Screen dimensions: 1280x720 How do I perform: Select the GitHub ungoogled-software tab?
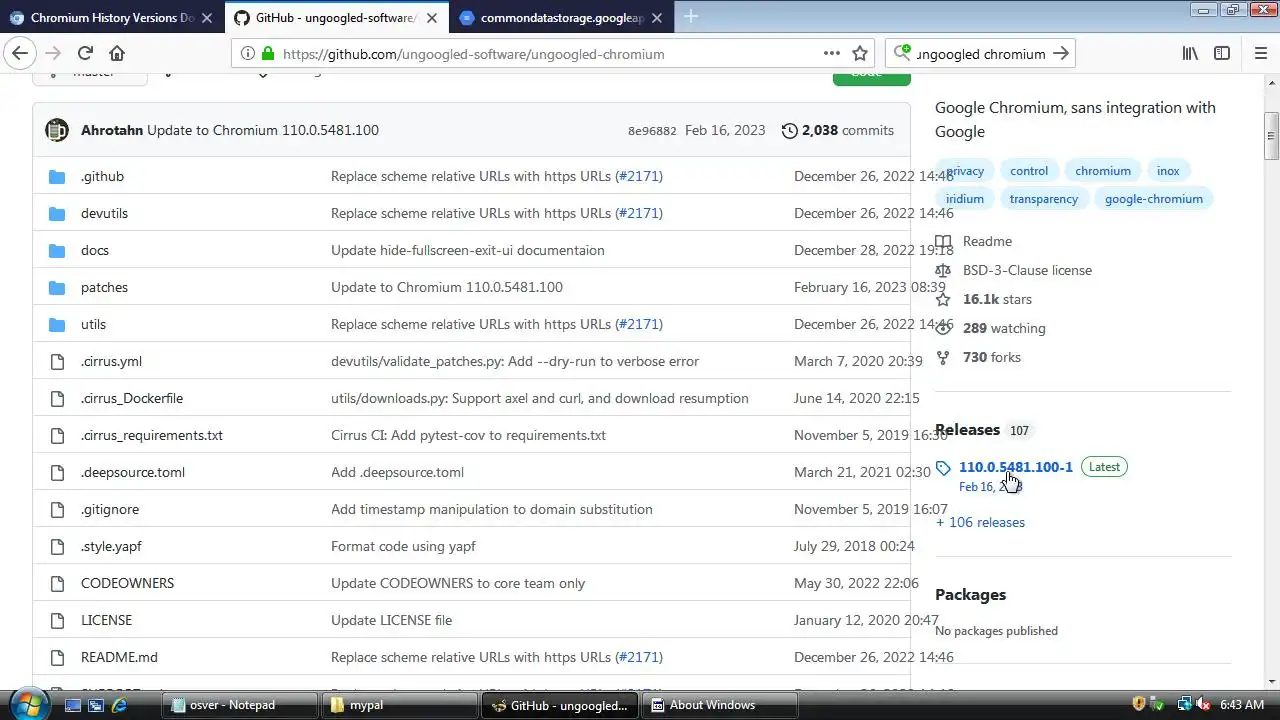coord(336,17)
